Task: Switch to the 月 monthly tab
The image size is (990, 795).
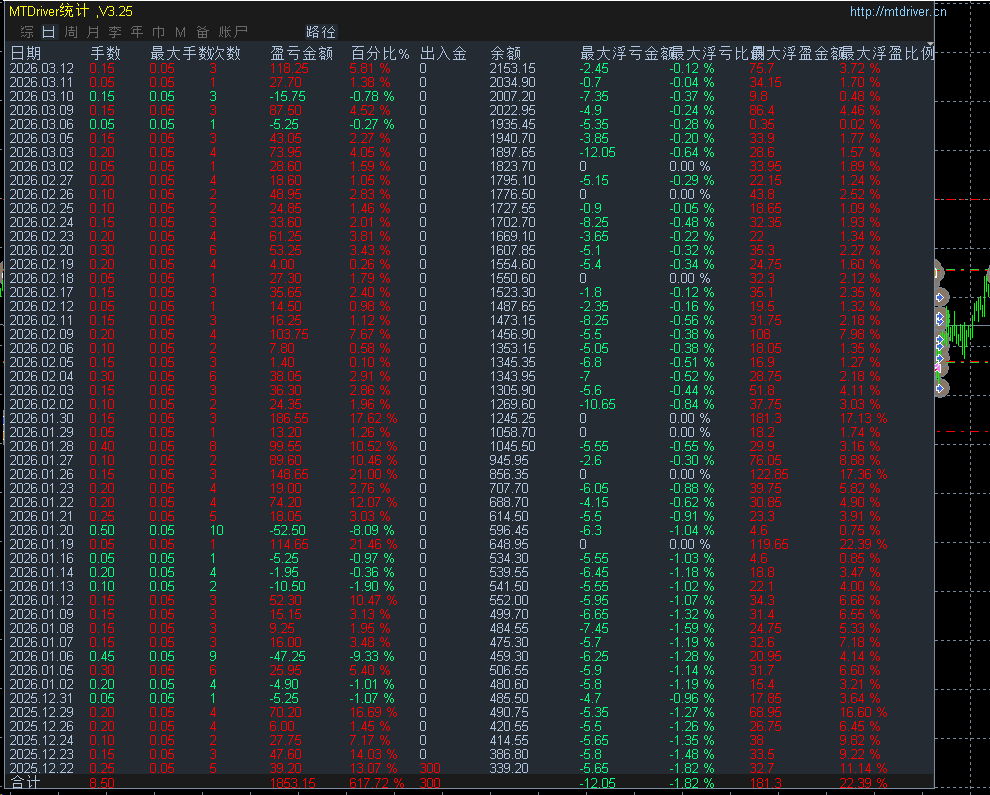Action: click(93, 32)
